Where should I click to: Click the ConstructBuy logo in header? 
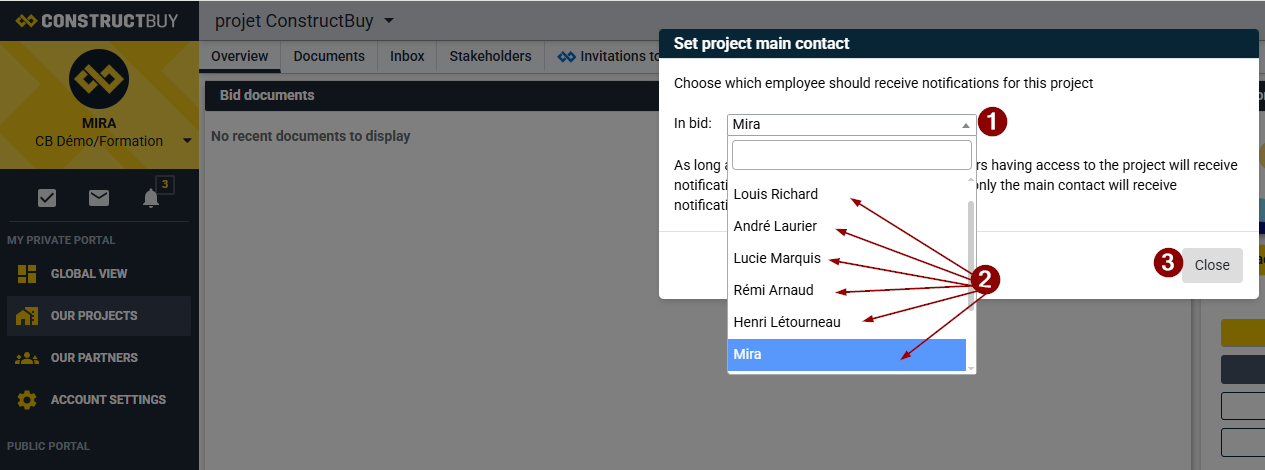[97, 20]
